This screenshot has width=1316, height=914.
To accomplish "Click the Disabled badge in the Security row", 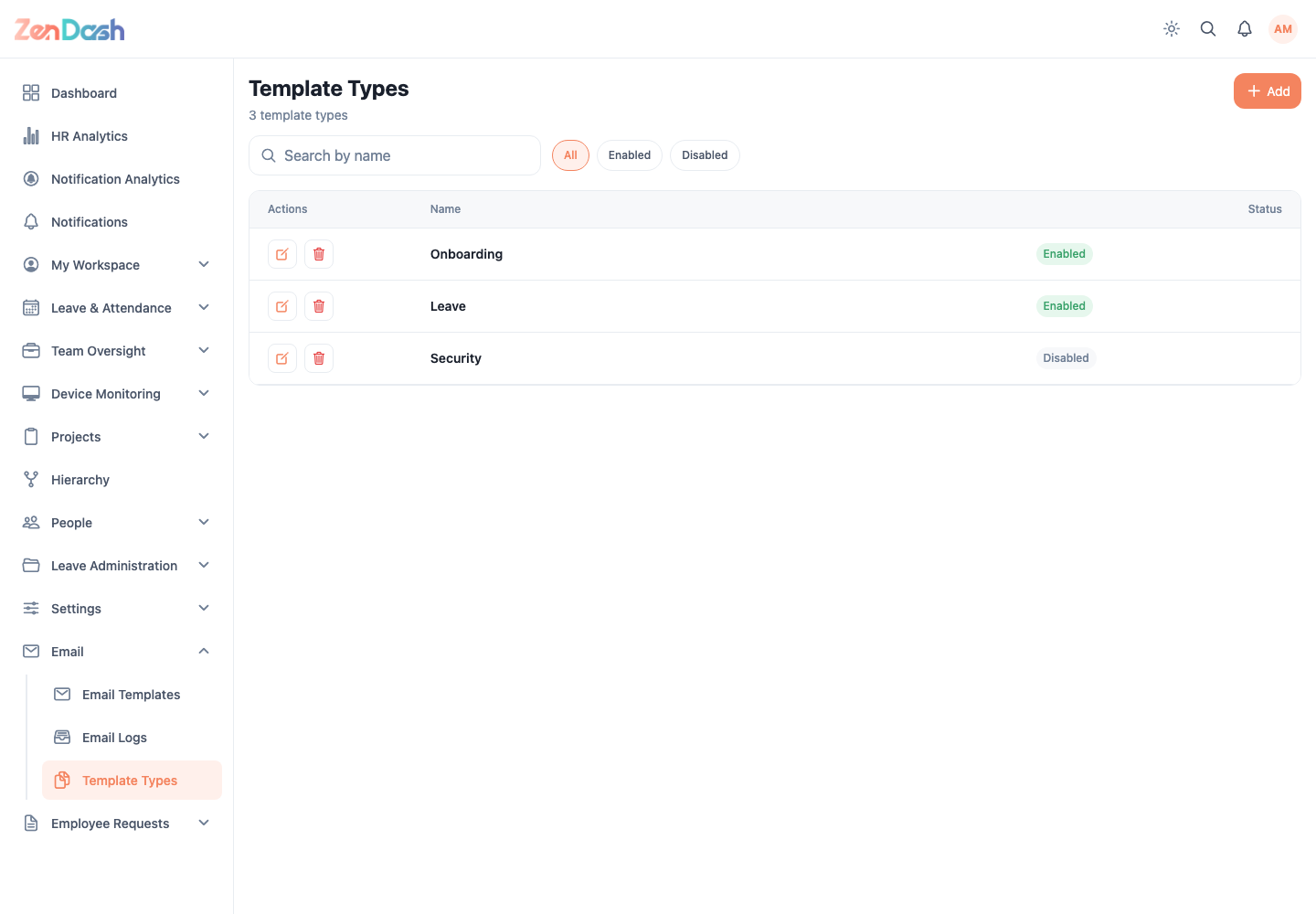I will point(1066,358).
